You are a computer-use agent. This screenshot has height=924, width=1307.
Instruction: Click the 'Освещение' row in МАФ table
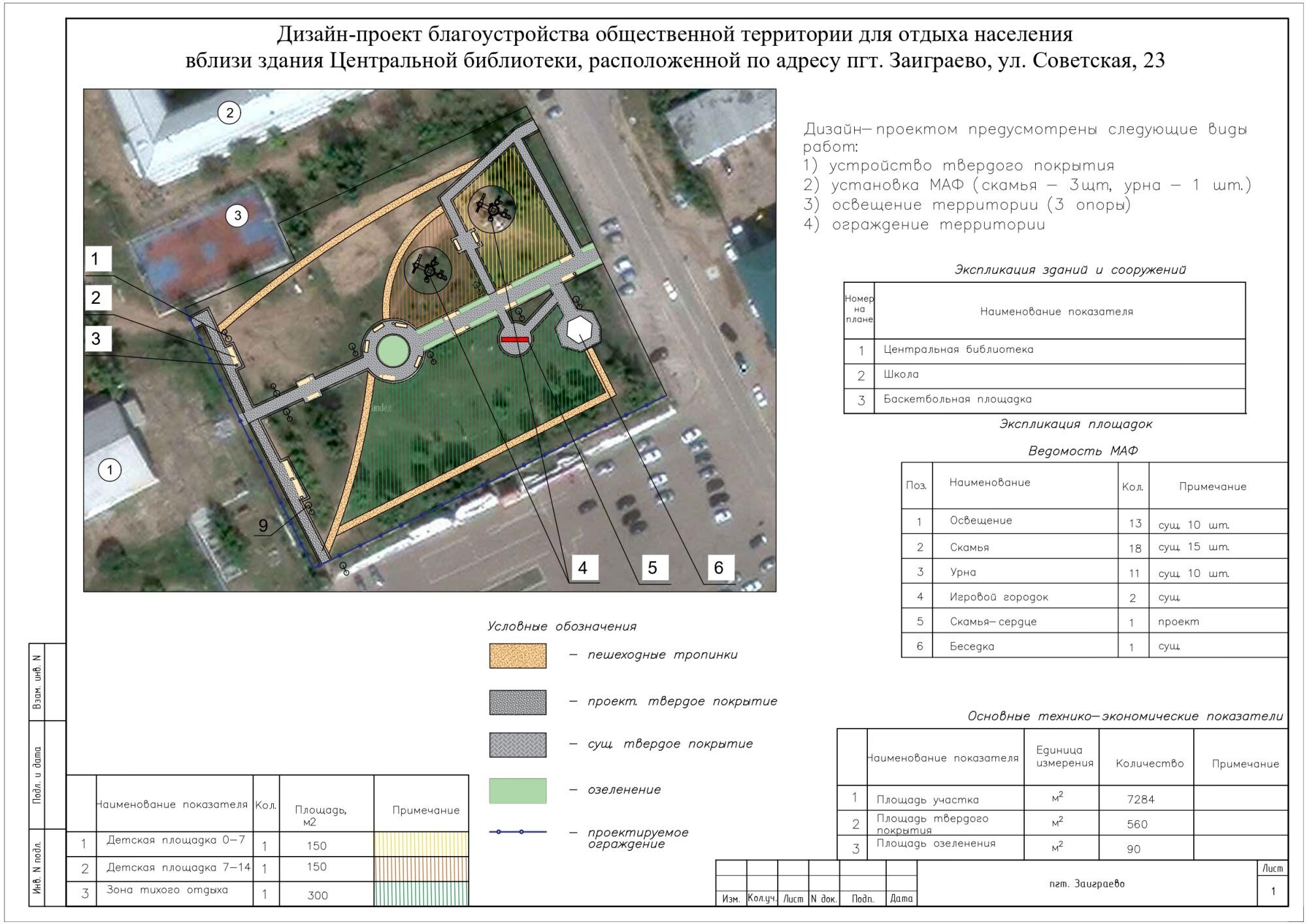point(1095,521)
